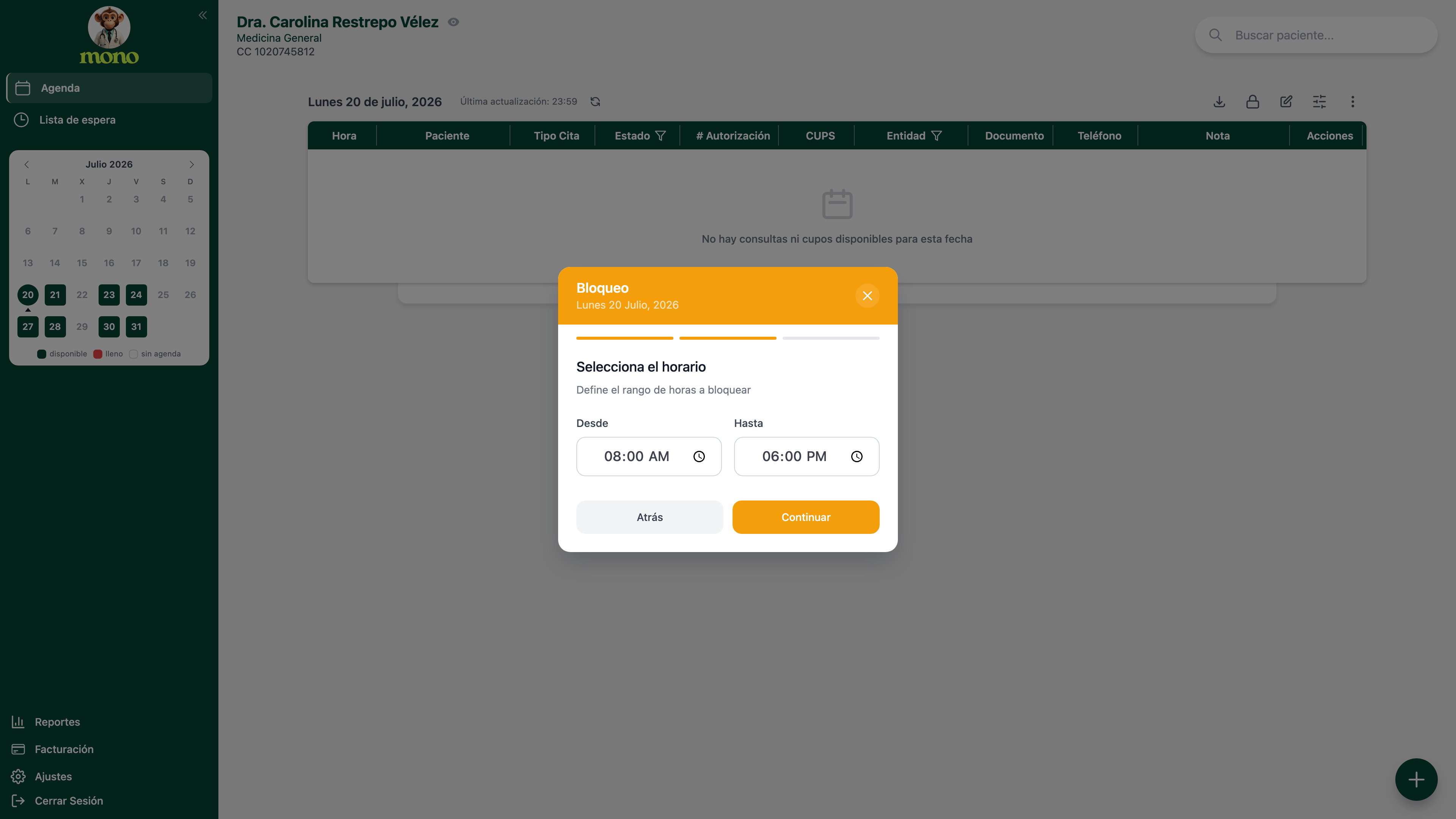Select day 27 in the calendar

(28, 327)
